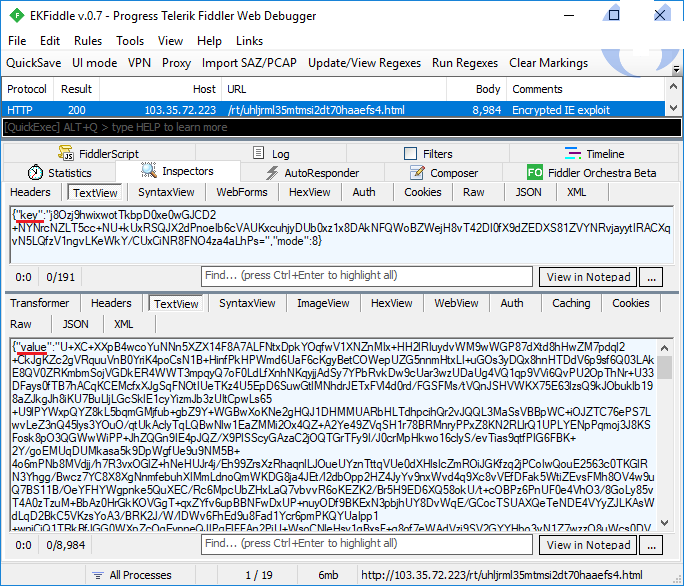Switch to response Transformer tab
684x586 pixels.
pyautogui.click(x=40, y=303)
